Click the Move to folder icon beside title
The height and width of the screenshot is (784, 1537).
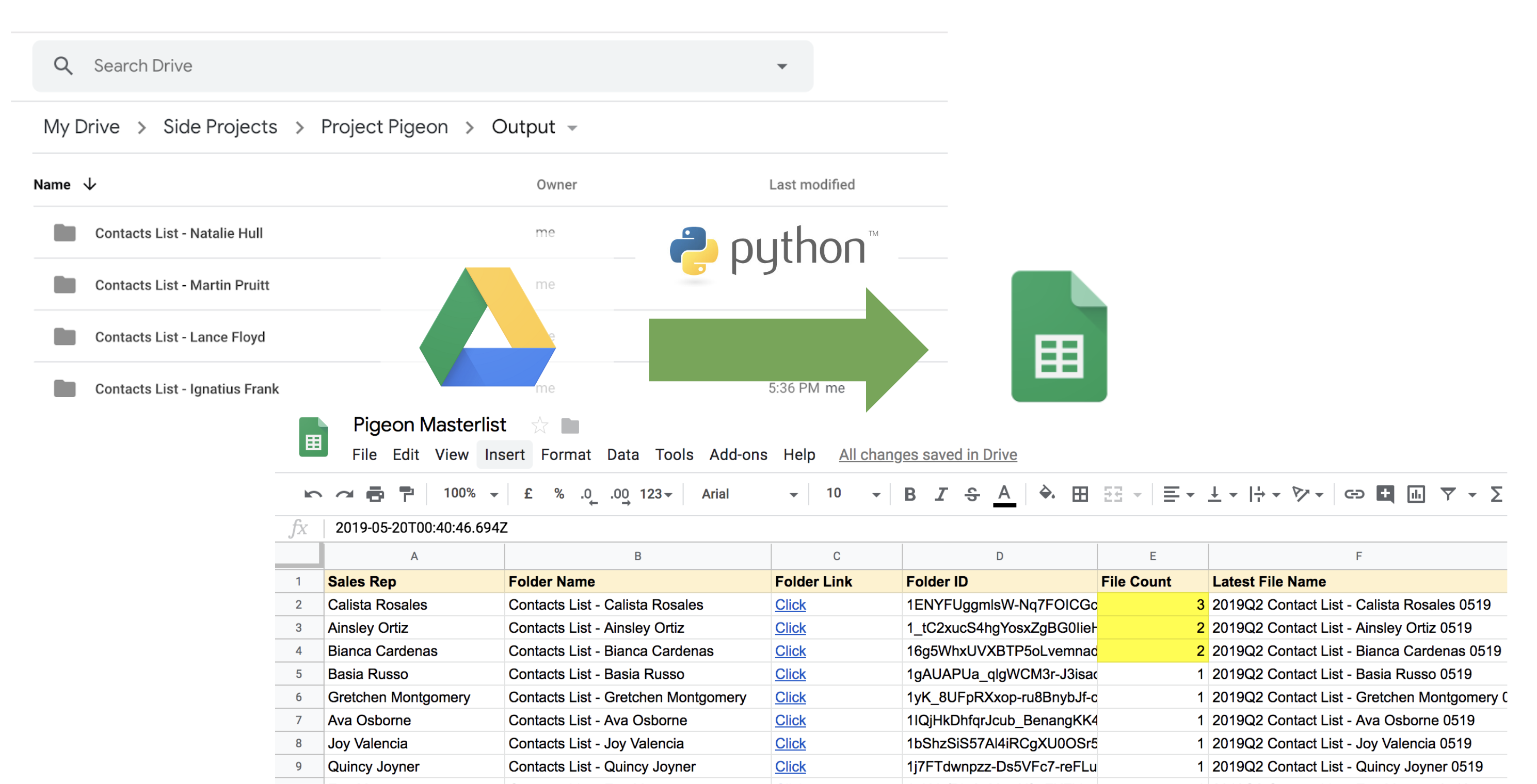tap(570, 426)
